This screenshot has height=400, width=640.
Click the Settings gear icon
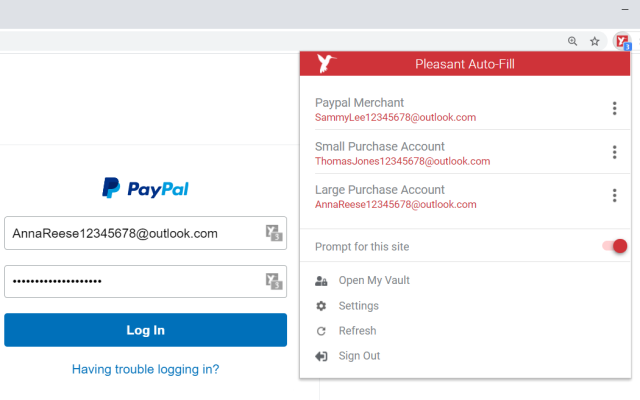321,306
